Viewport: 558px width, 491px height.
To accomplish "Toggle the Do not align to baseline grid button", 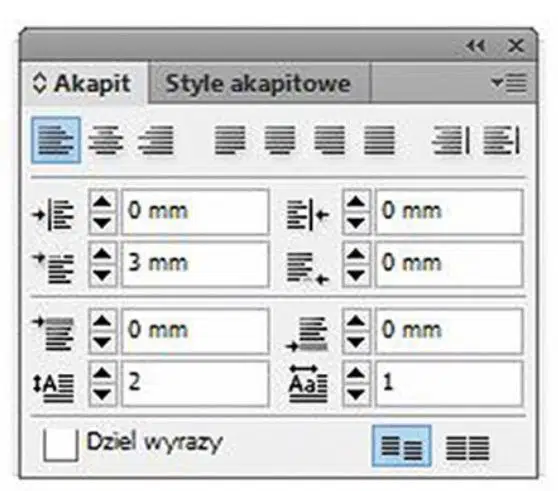I will coord(402,446).
